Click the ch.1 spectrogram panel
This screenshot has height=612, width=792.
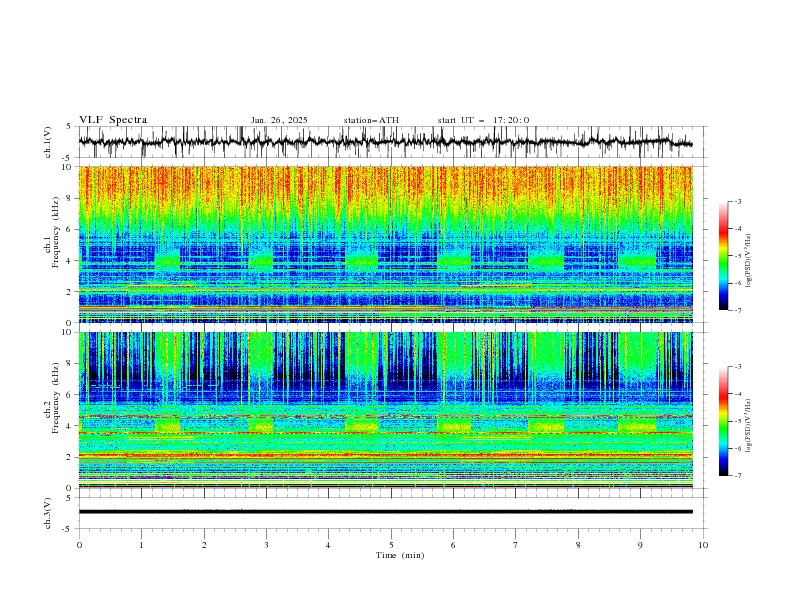tap(386, 244)
